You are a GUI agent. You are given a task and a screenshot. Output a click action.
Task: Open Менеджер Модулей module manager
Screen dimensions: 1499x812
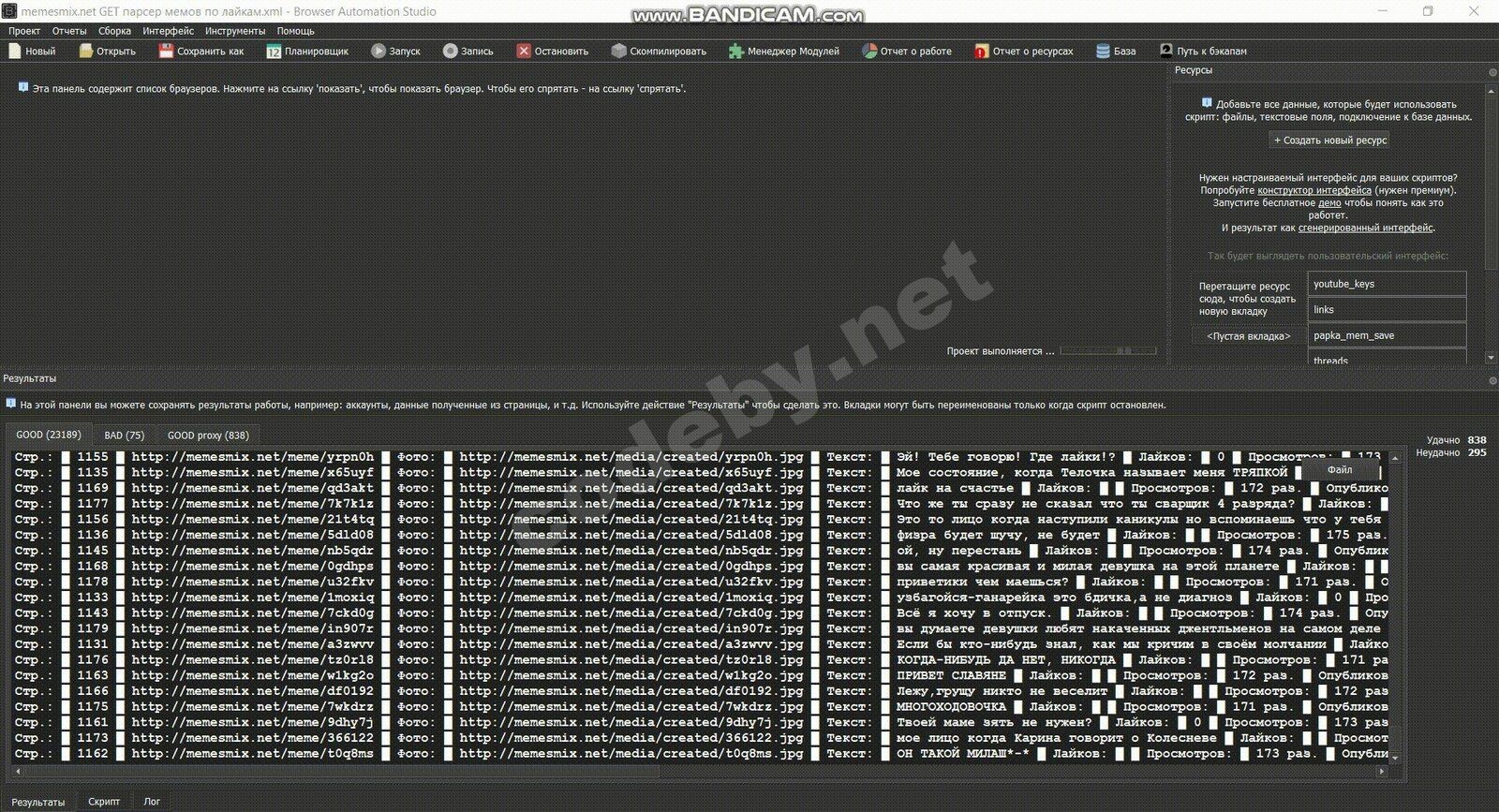pyautogui.click(x=784, y=52)
